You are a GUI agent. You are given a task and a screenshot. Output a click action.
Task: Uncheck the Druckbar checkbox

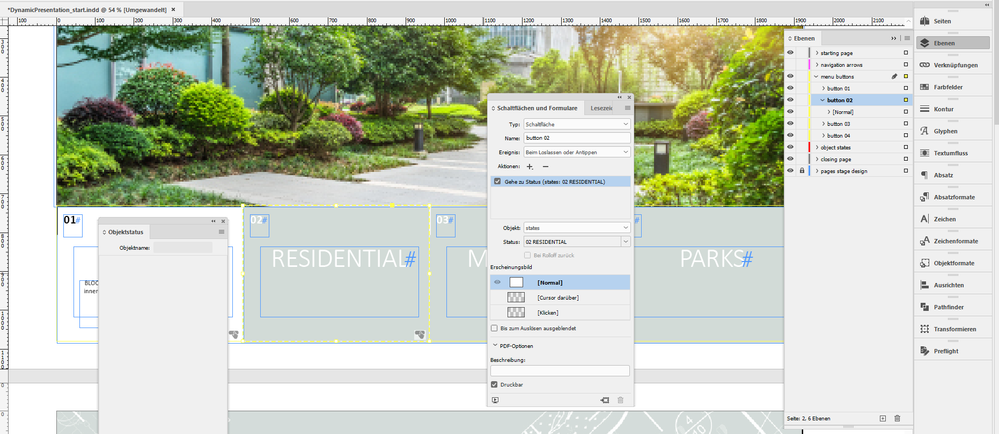point(494,385)
